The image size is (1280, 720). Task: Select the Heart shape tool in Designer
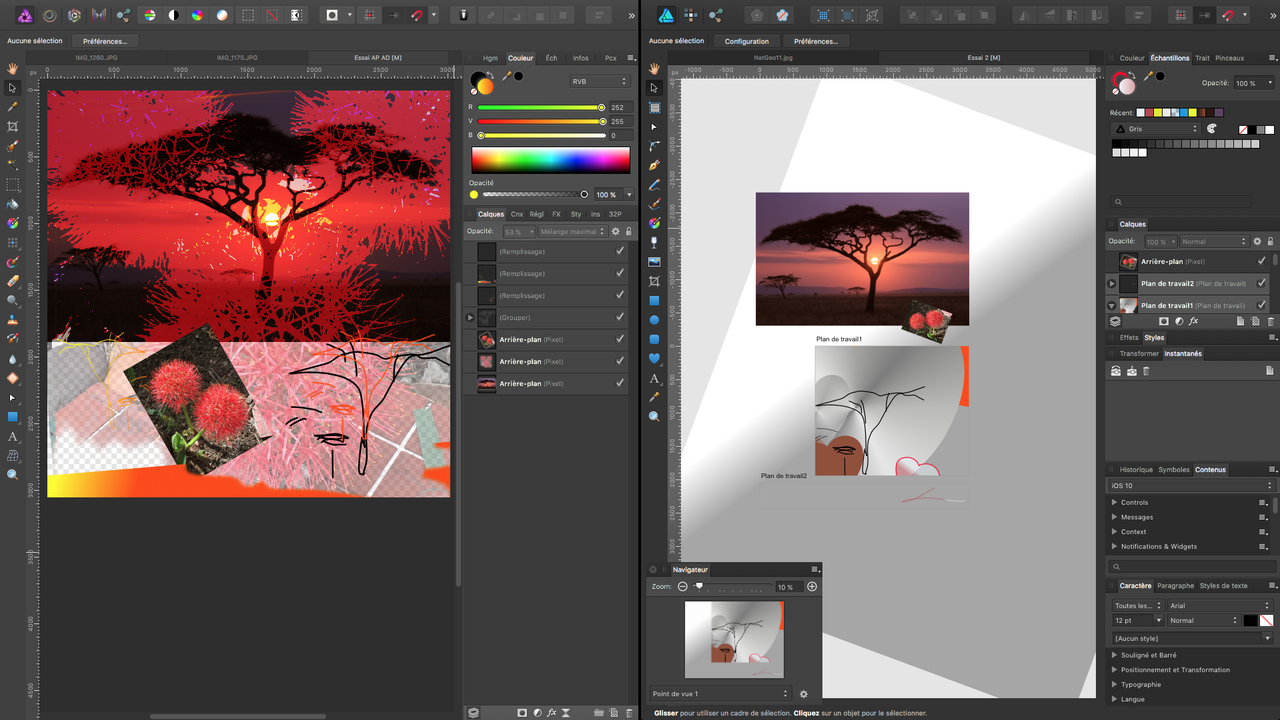pyautogui.click(x=655, y=358)
